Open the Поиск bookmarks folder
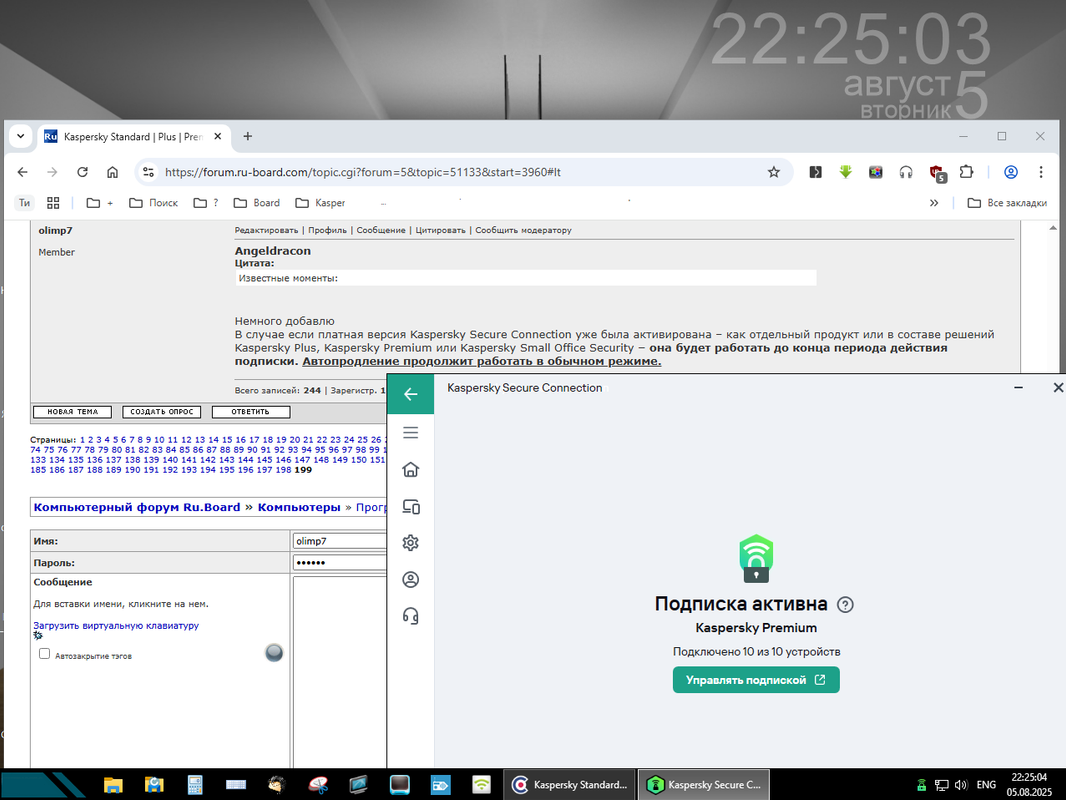Screen dimensions: 1066x800 pyautogui.click(x=154, y=203)
